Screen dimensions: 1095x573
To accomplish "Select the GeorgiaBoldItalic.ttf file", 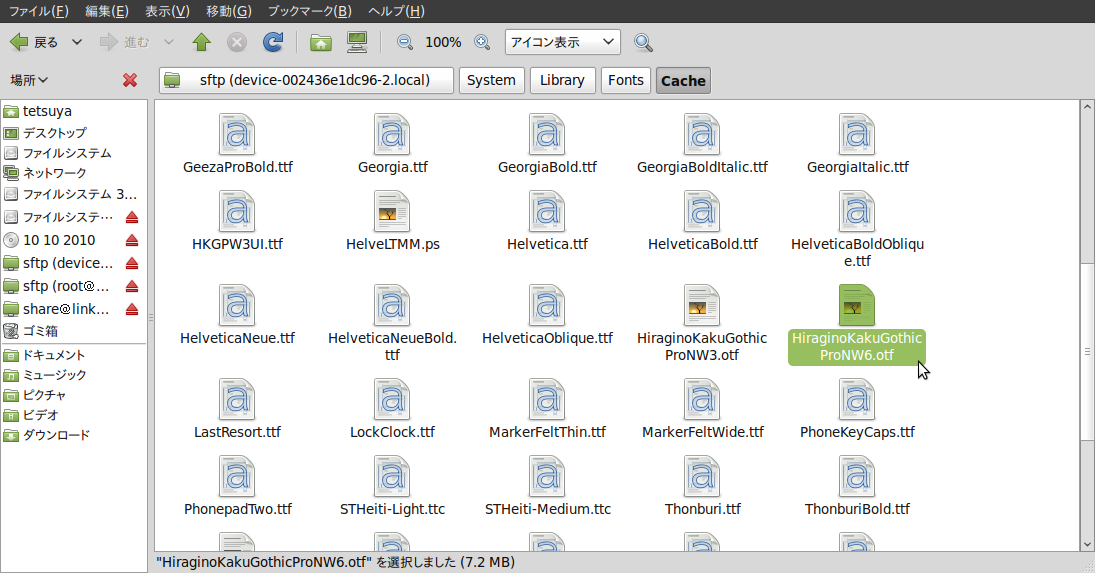I will pos(702,144).
